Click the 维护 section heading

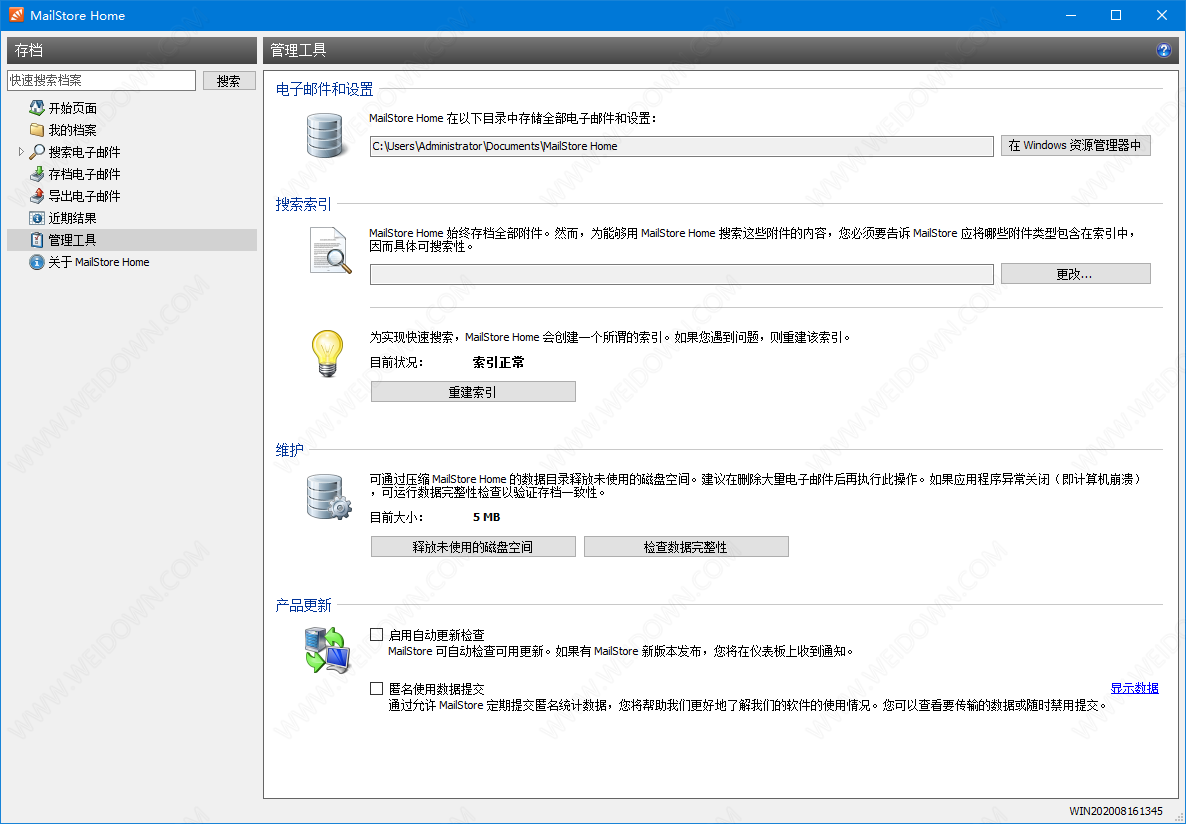coord(290,450)
